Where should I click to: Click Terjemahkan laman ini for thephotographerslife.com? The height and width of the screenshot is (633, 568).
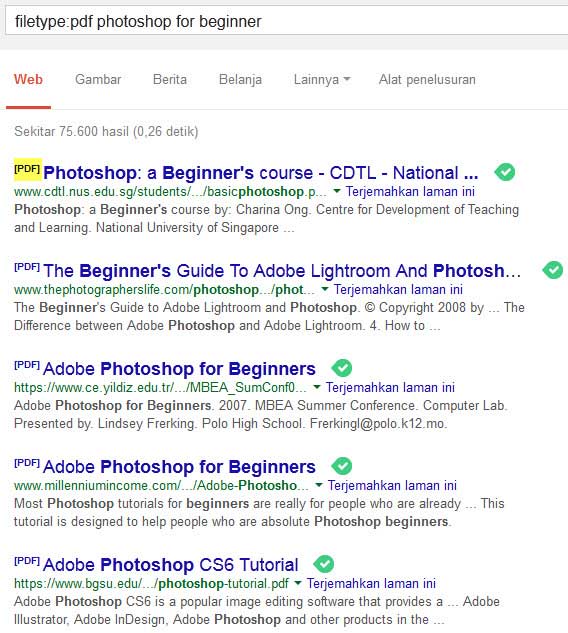click(x=398, y=289)
